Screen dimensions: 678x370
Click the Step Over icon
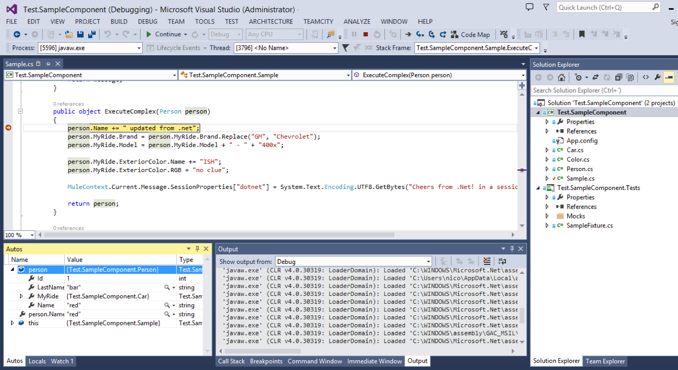[x=432, y=34]
